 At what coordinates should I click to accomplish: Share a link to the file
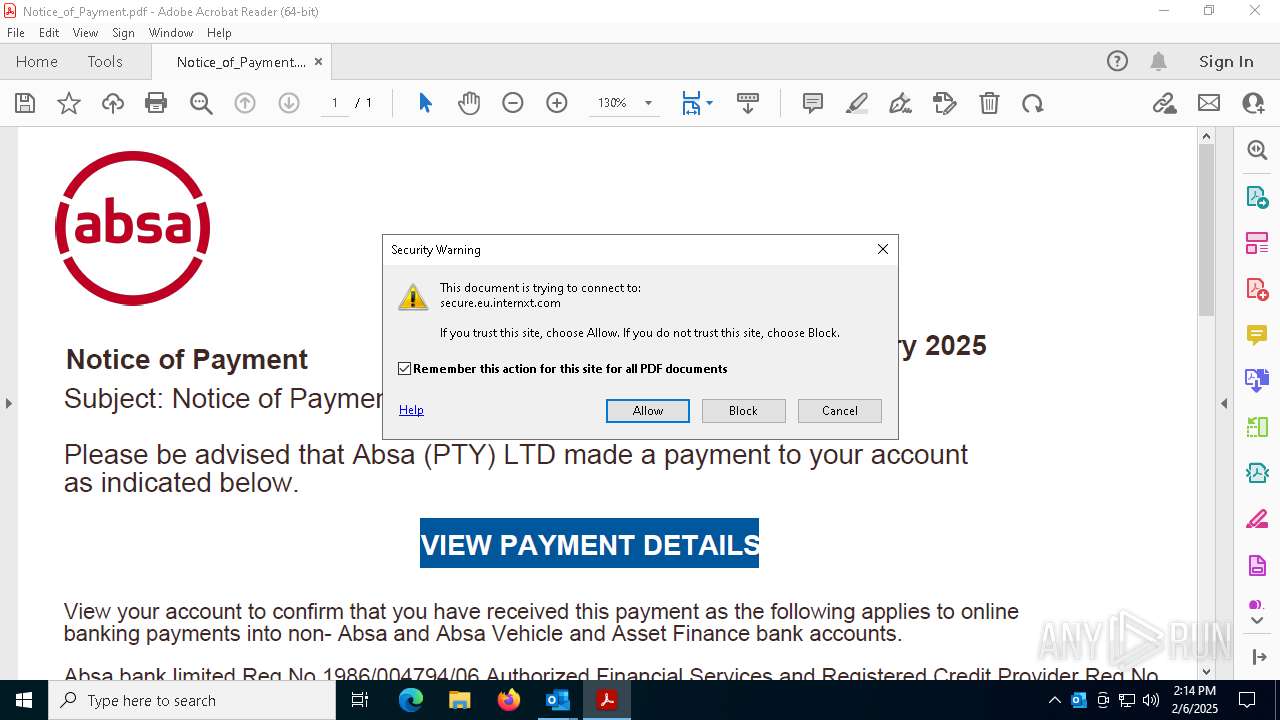[1164, 103]
